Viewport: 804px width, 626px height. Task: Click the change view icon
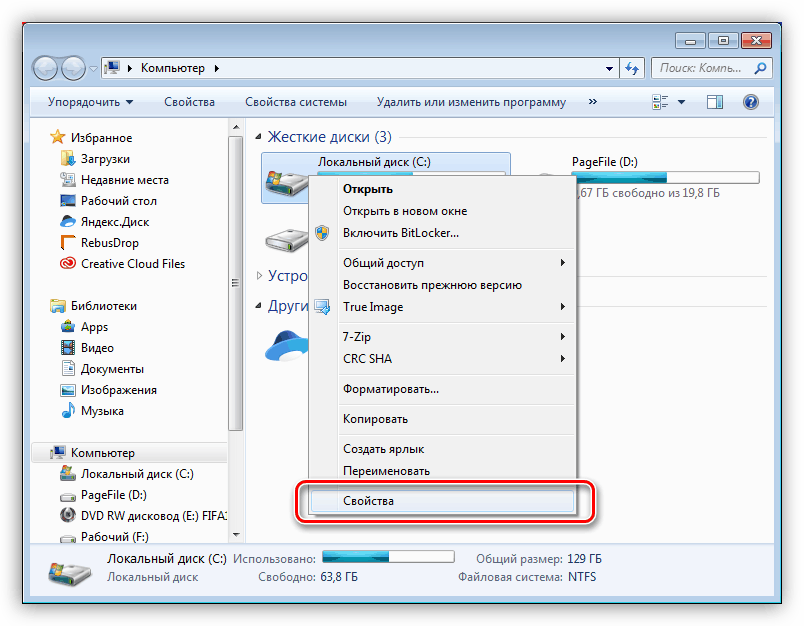(x=660, y=102)
